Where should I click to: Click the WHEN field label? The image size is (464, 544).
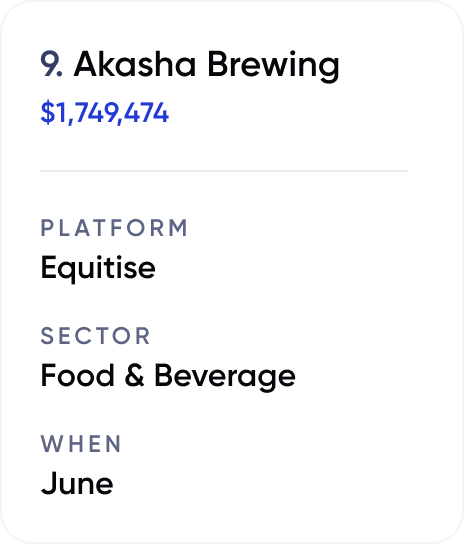click(x=81, y=444)
